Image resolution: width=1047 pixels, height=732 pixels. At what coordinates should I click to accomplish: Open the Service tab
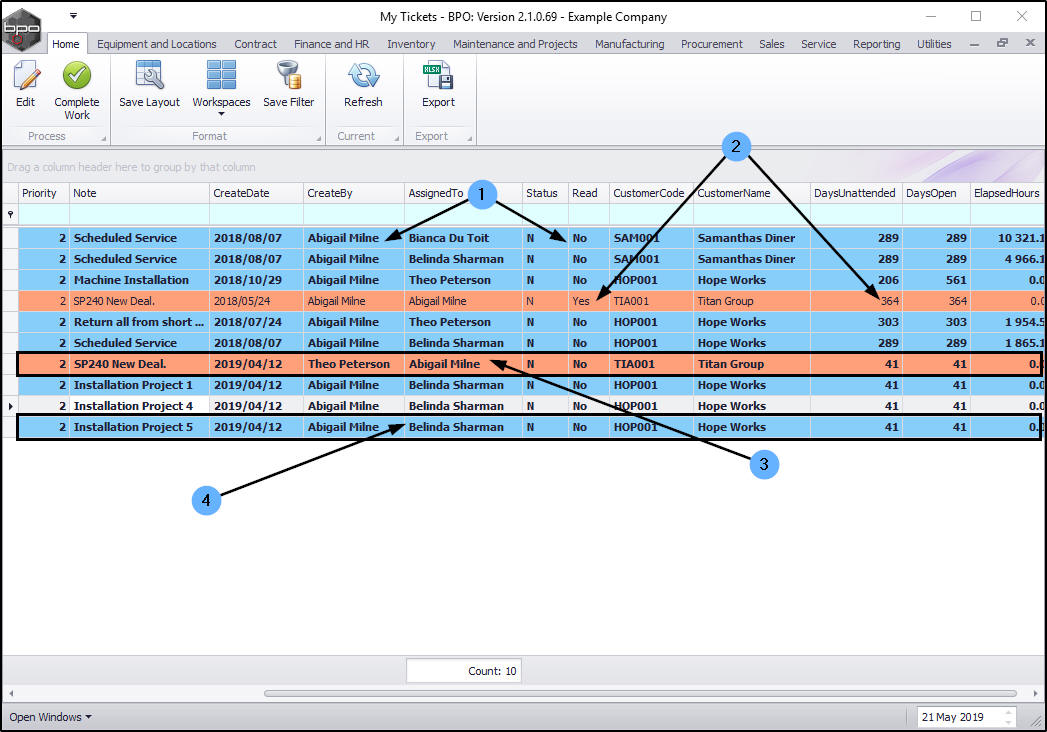point(818,44)
